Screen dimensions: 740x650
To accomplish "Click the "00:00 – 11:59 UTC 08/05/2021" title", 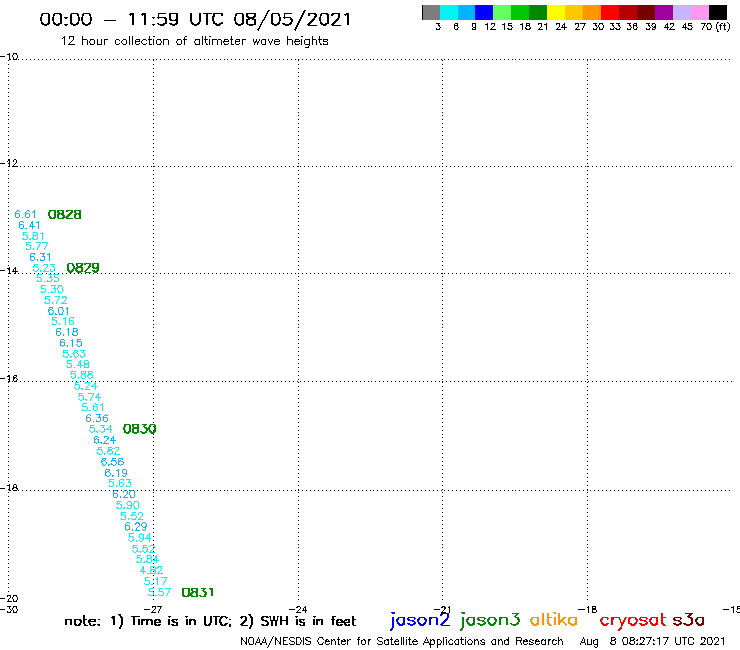I will point(195,19).
